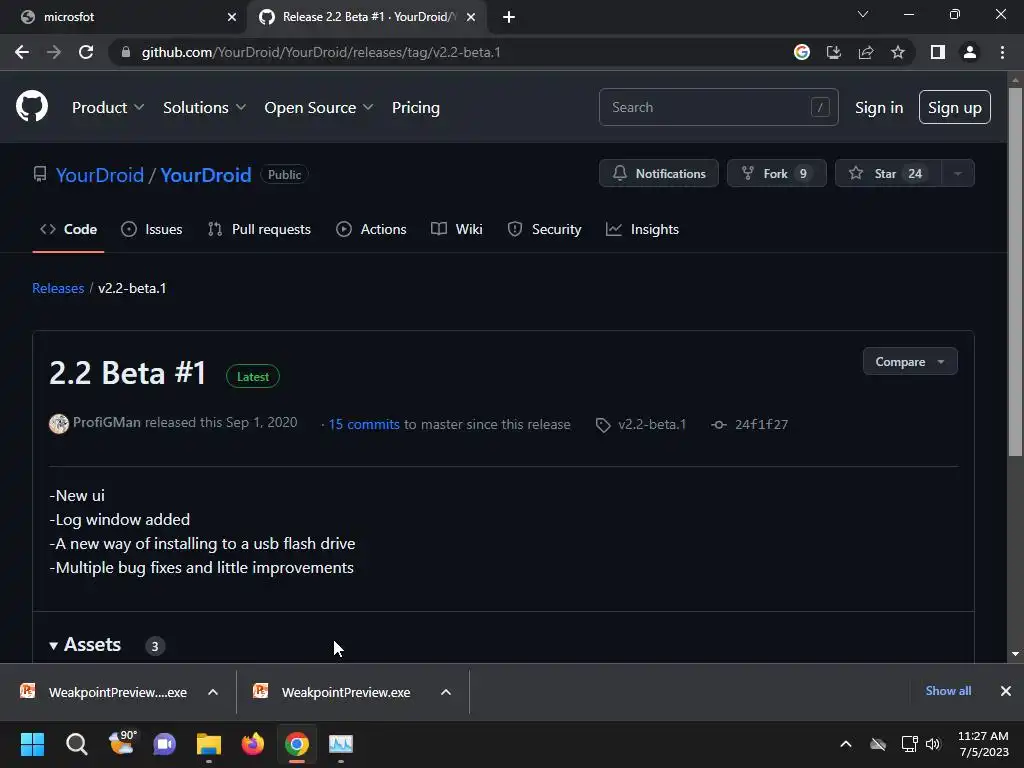Open File Explorer from taskbar
Viewport: 1024px width, 768px height.
point(209,744)
